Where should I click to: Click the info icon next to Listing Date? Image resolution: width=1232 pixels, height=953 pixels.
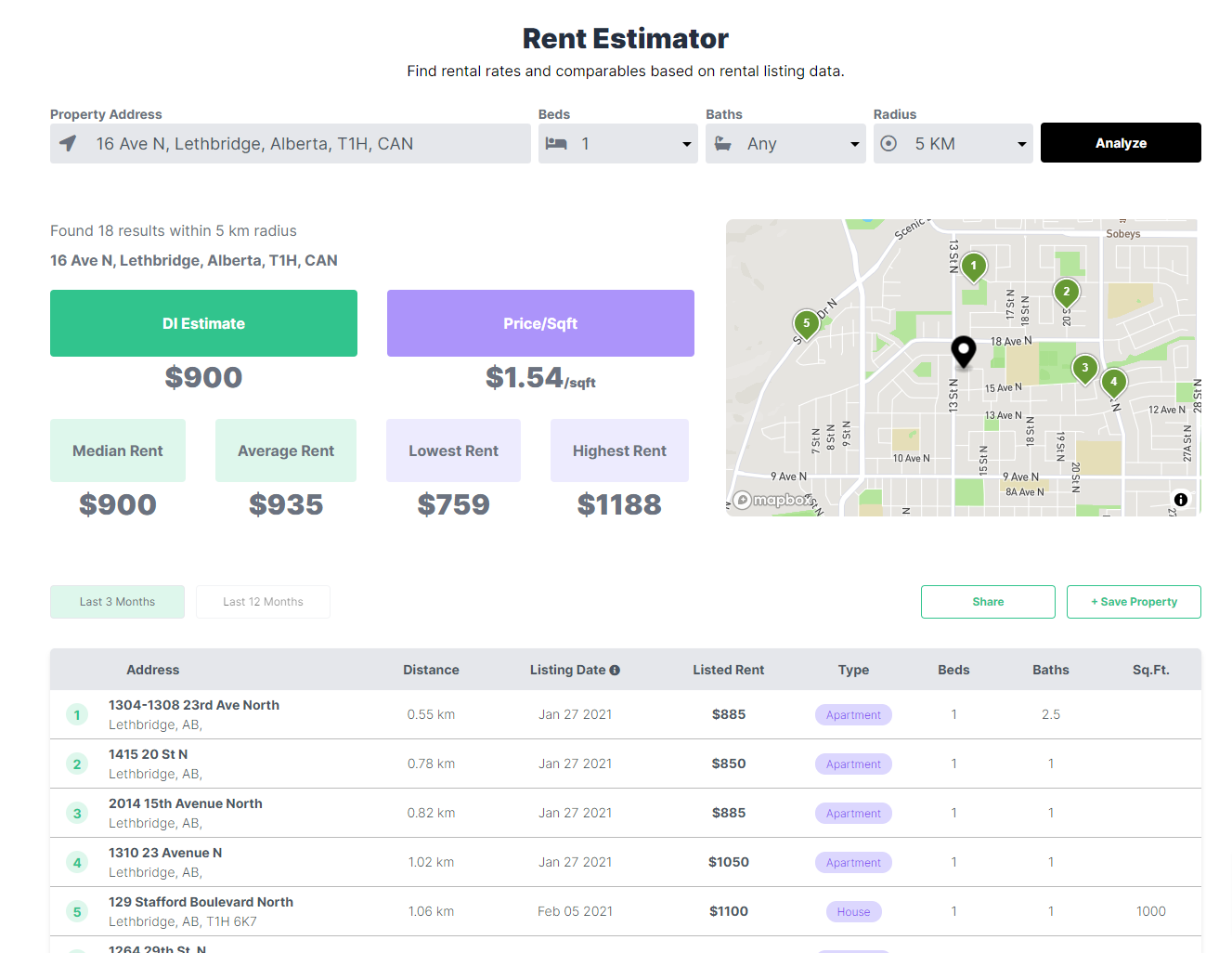tap(616, 670)
